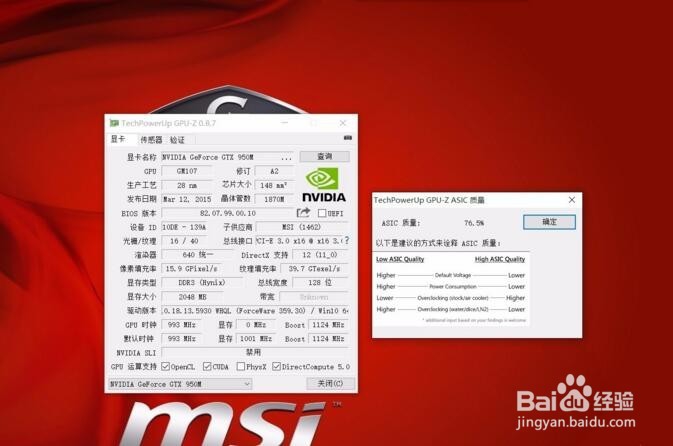Click the ASIC quality value 76.5%
Screen dimensions: 673x446
point(474,223)
